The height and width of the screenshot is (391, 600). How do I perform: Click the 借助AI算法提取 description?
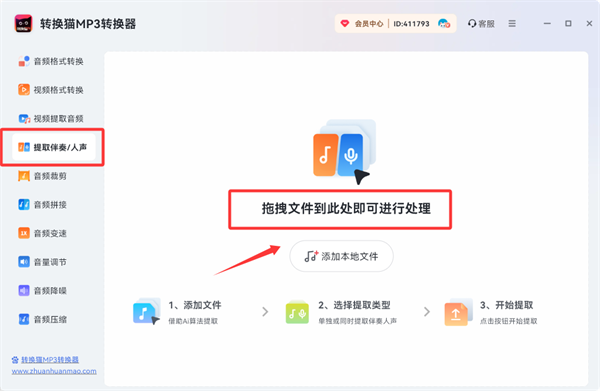[x=193, y=321]
